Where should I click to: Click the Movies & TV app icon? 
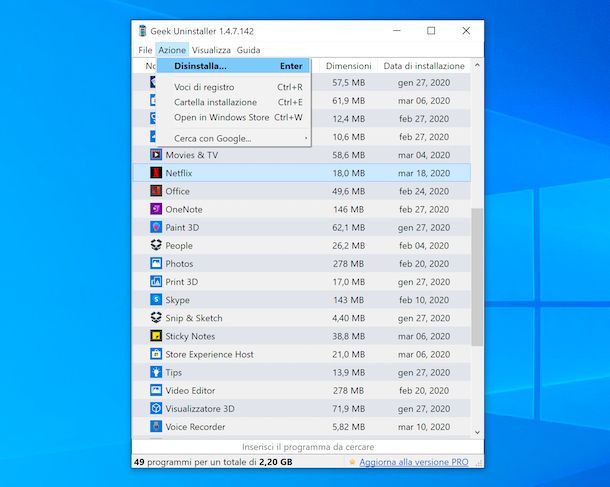tap(156, 155)
